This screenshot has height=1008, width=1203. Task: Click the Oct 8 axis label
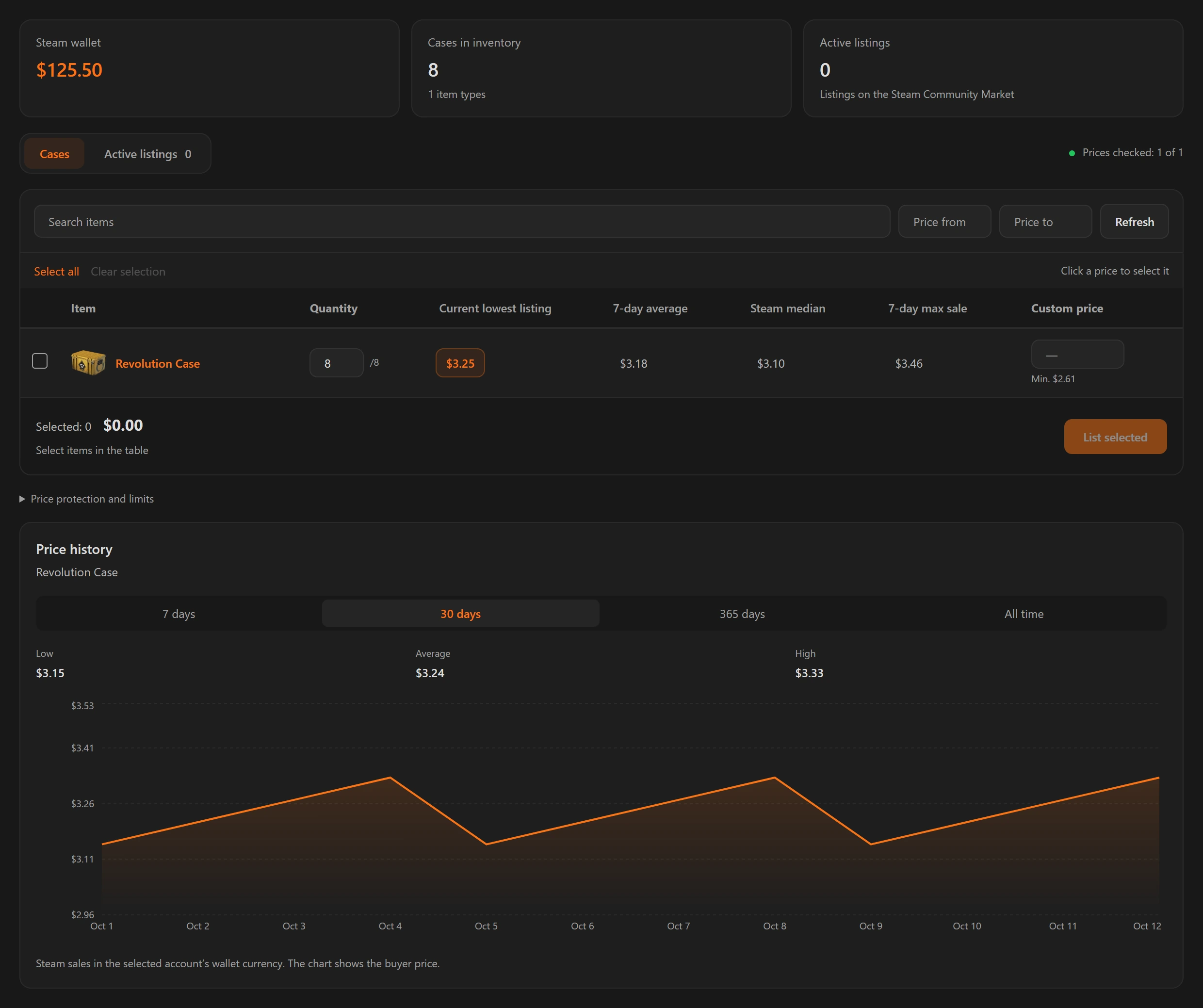[775, 926]
